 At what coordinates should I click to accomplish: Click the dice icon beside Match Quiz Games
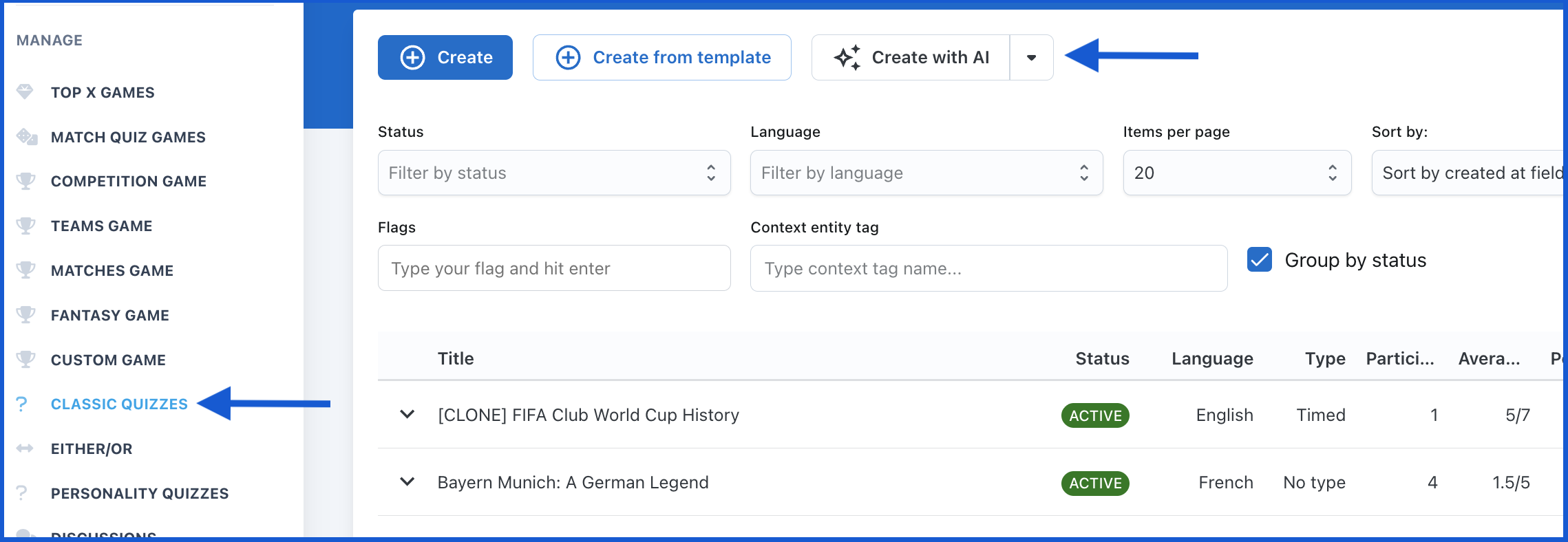[x=26, y=137]
